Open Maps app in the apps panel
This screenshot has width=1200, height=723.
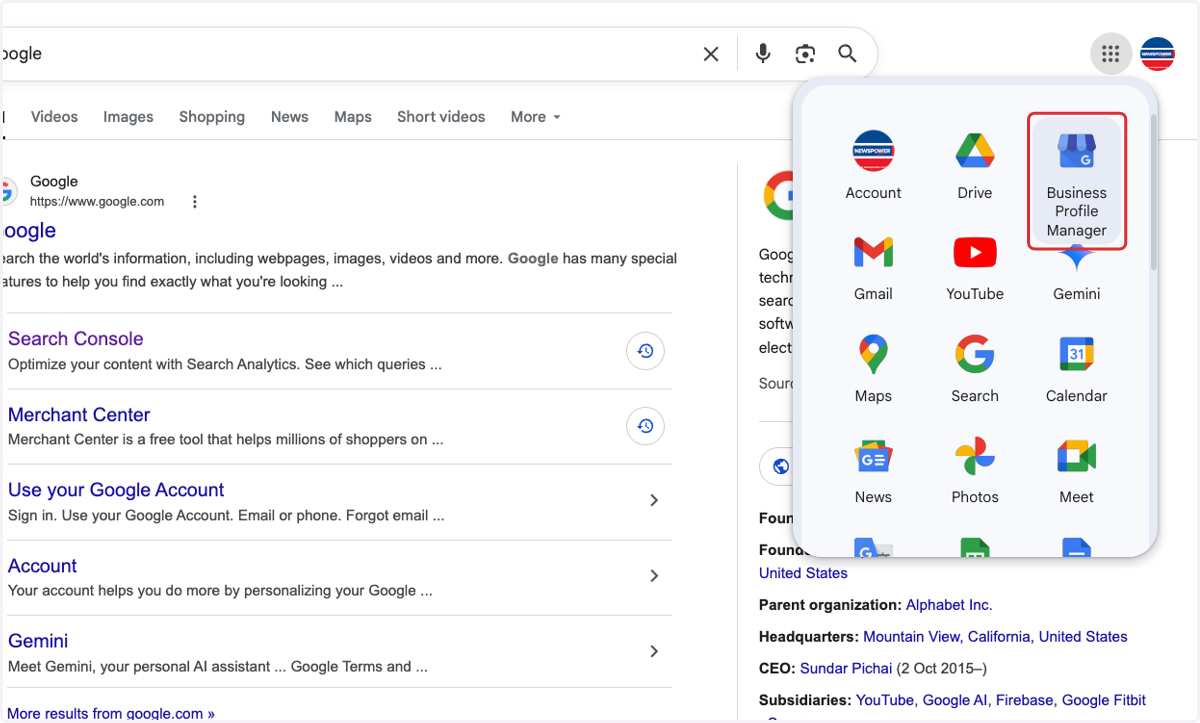(x=873, y=370)
